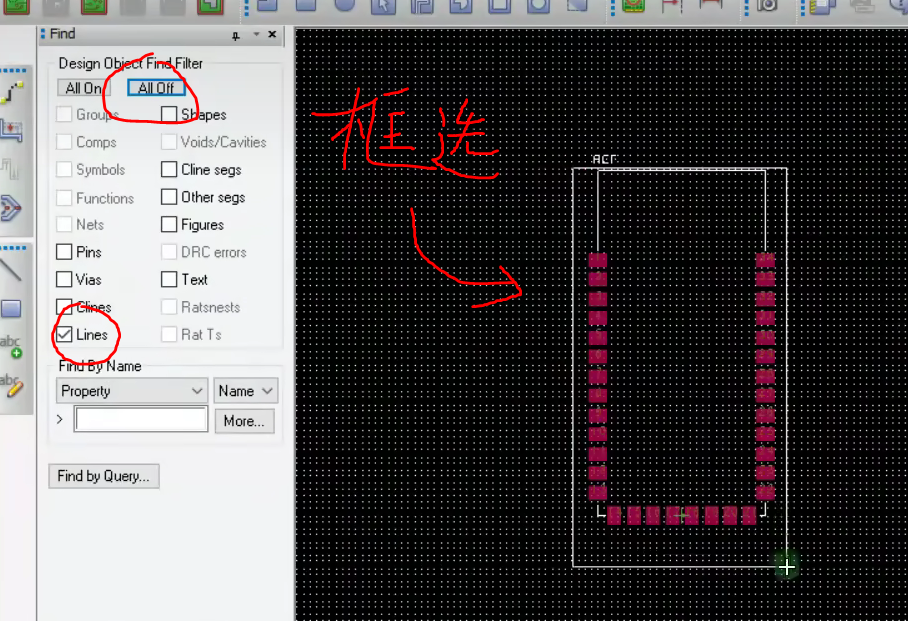Open the Name dropdown in Find By Name

tap(246, 391)
